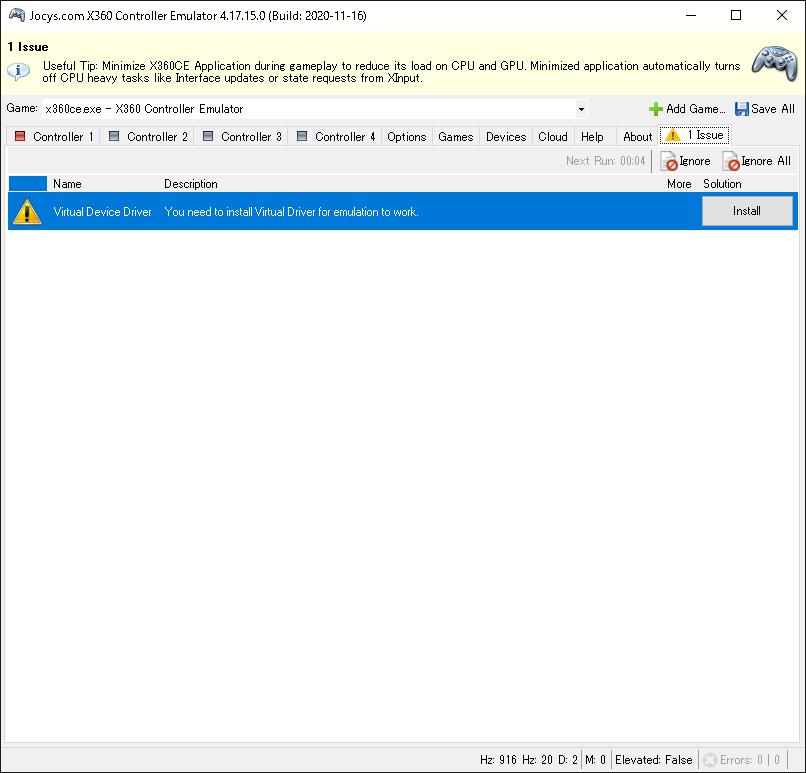Go to the Controller 4 tab
This screenshot has height=773, width=806.
336,137
